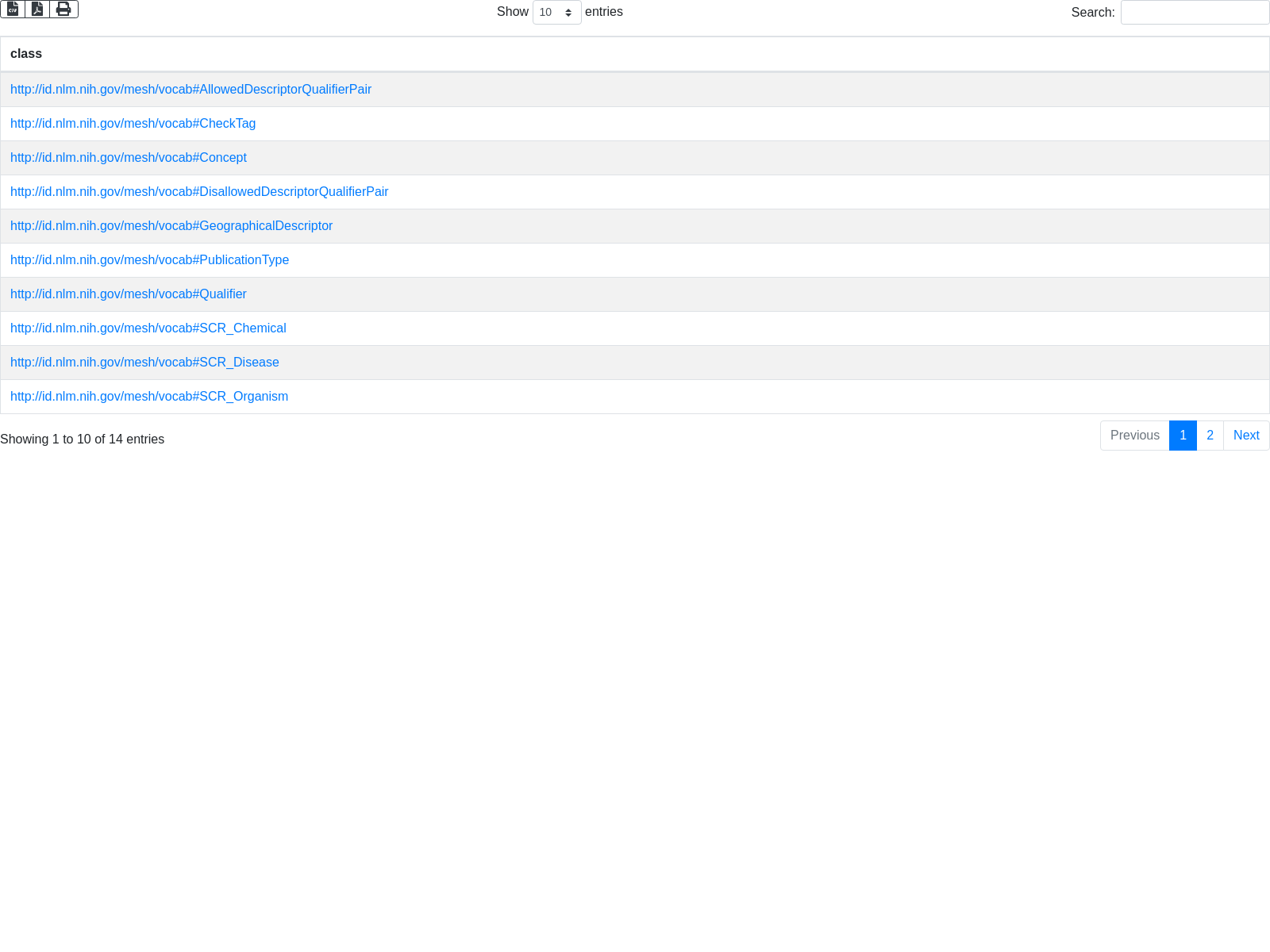Screen dimensions: 1270x952
Task: Follow the Concept vocabulary link
Action: (128, 158)
